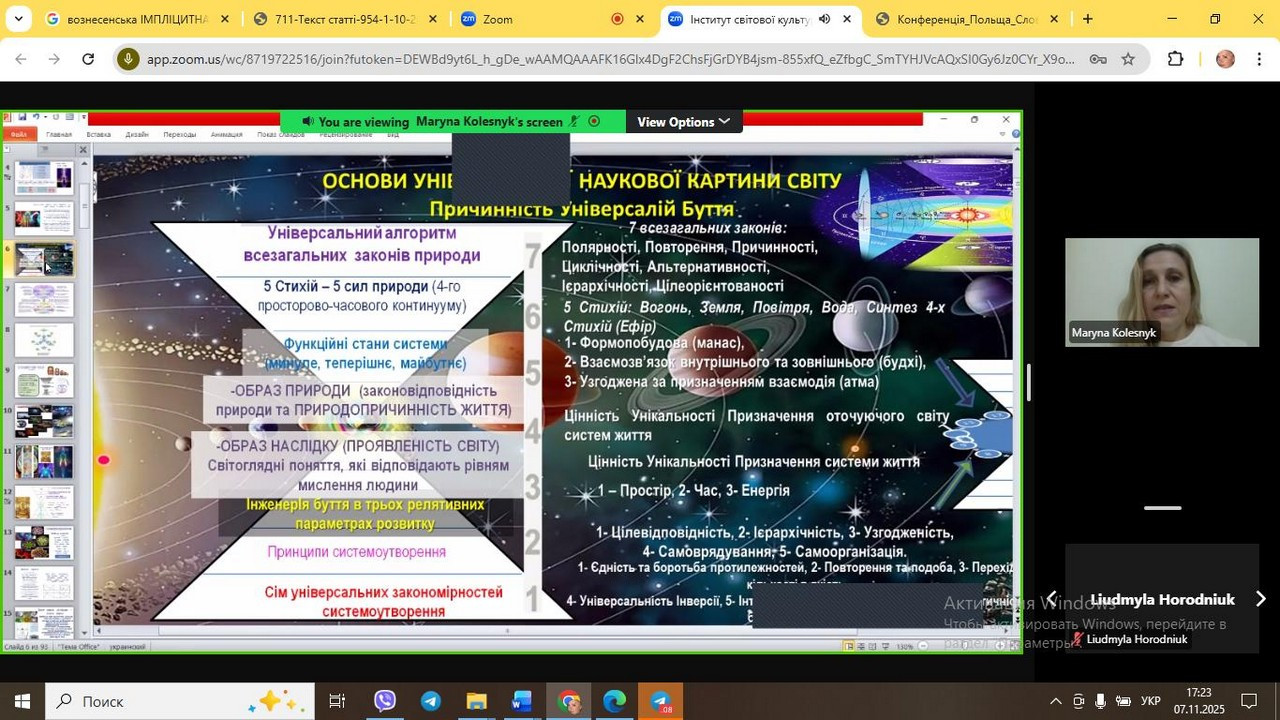
Task: Mute audio on the 'Інститут світової культури' tab
Action: click(824, 19)
